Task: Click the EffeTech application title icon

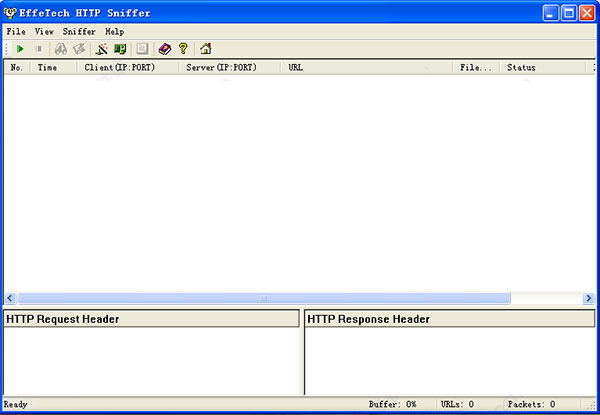Action: tap(10, 13)
